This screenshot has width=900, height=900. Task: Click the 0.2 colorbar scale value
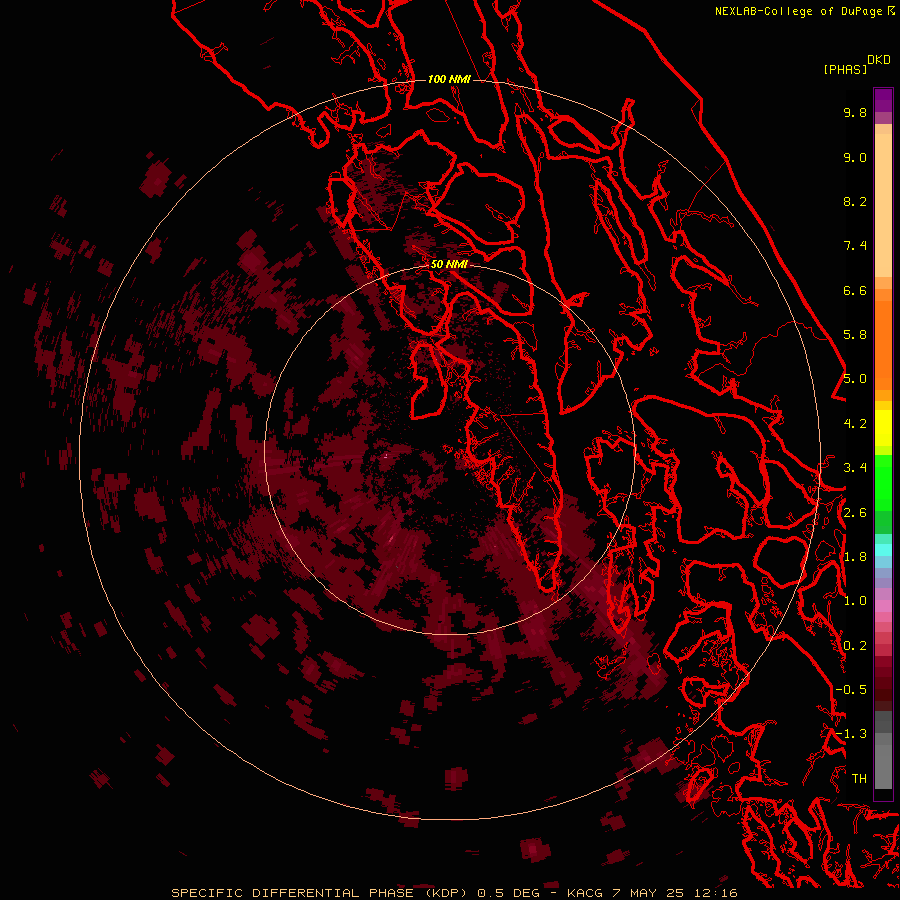pyautogui.click(x=855, y=646)
